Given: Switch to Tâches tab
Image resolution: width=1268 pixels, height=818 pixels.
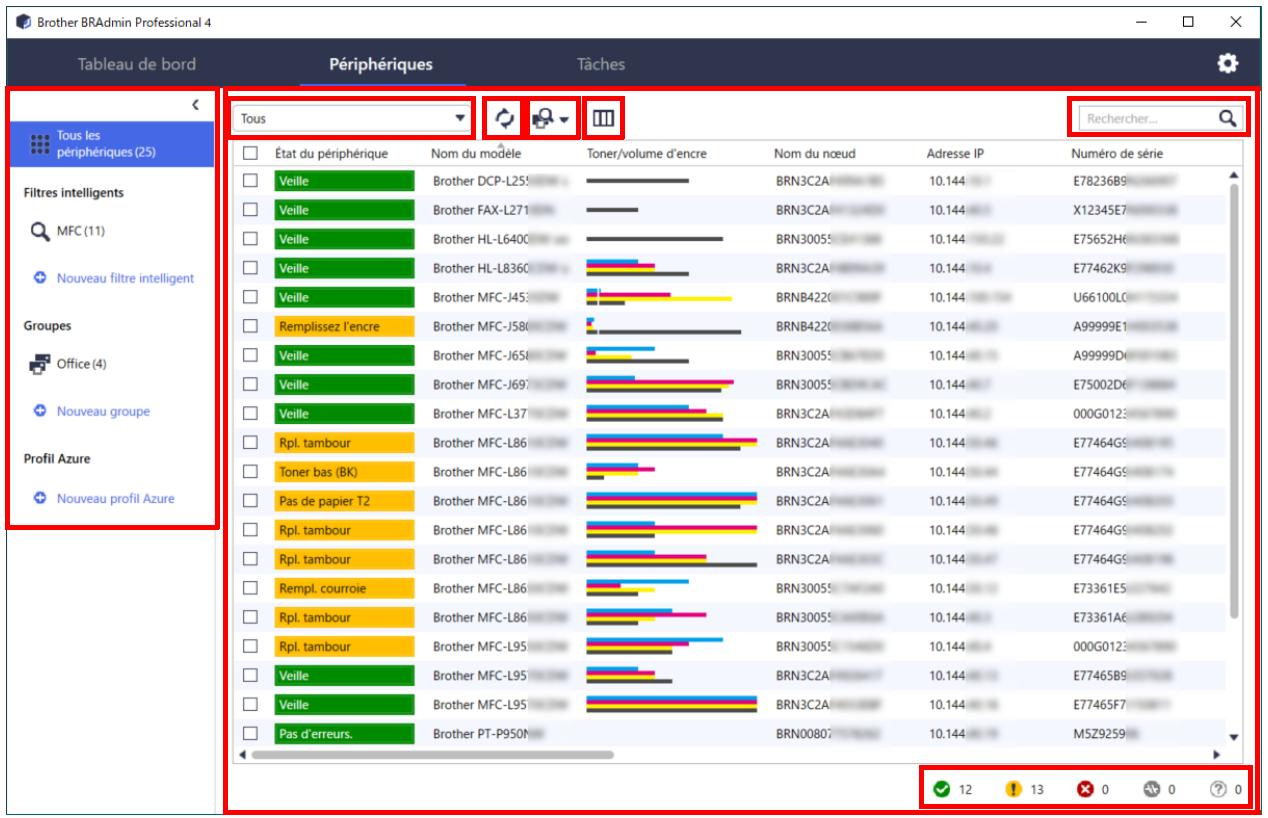Looking at the screenshot, I should [x=601, y=64].
